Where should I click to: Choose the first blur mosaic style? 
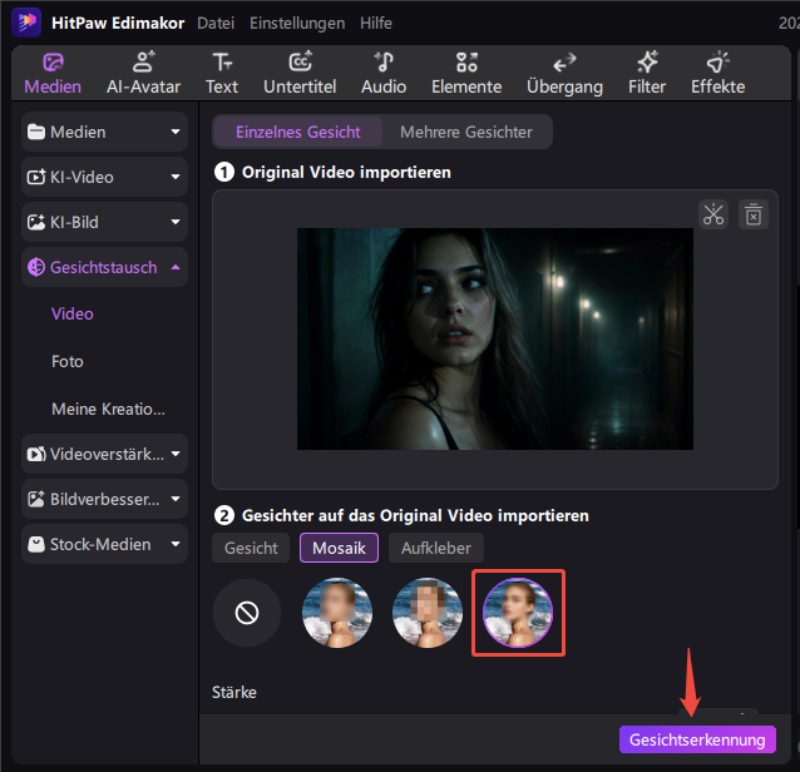337,613
